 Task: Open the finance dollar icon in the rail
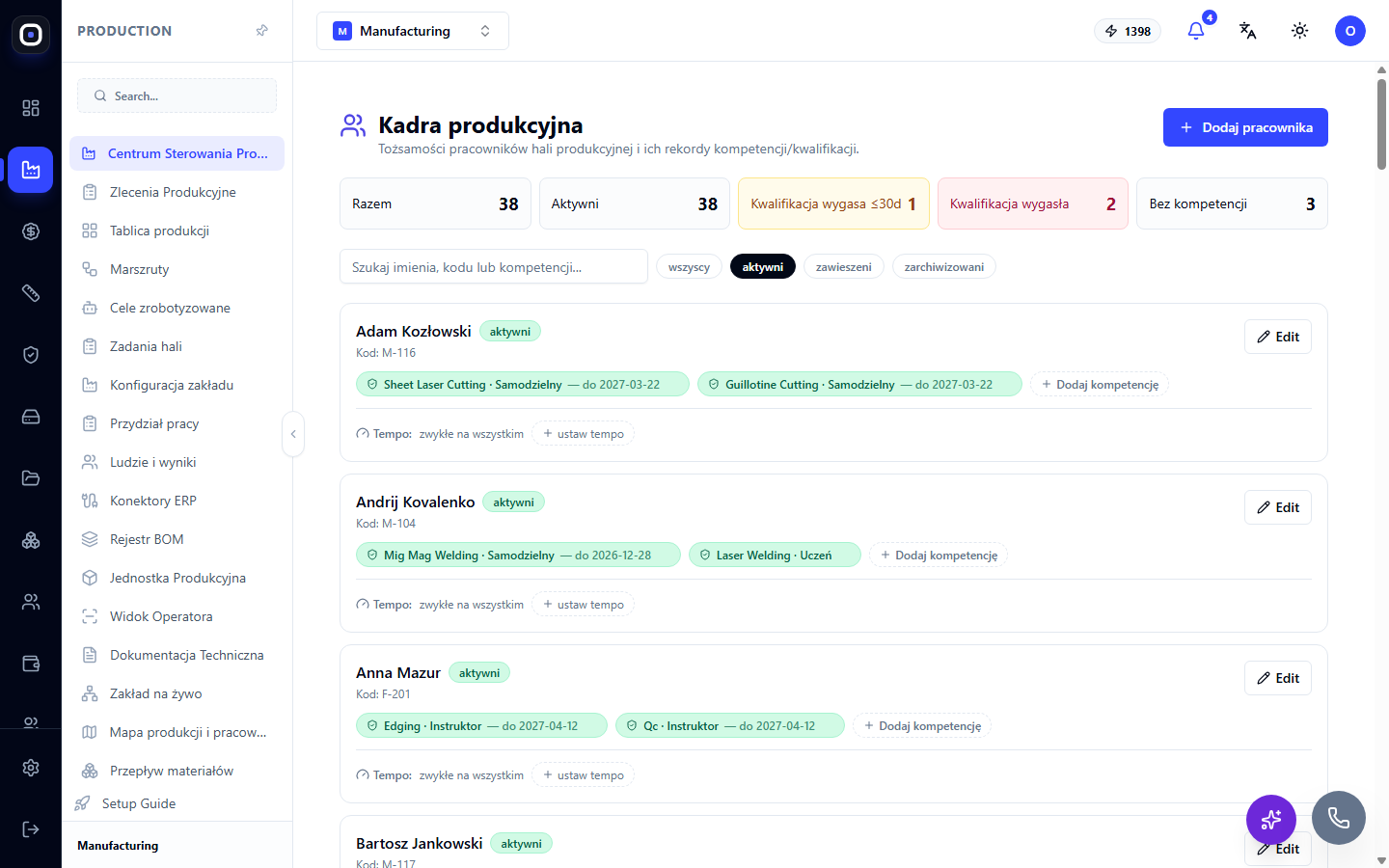pyautogui.click(x=31, y=231)
